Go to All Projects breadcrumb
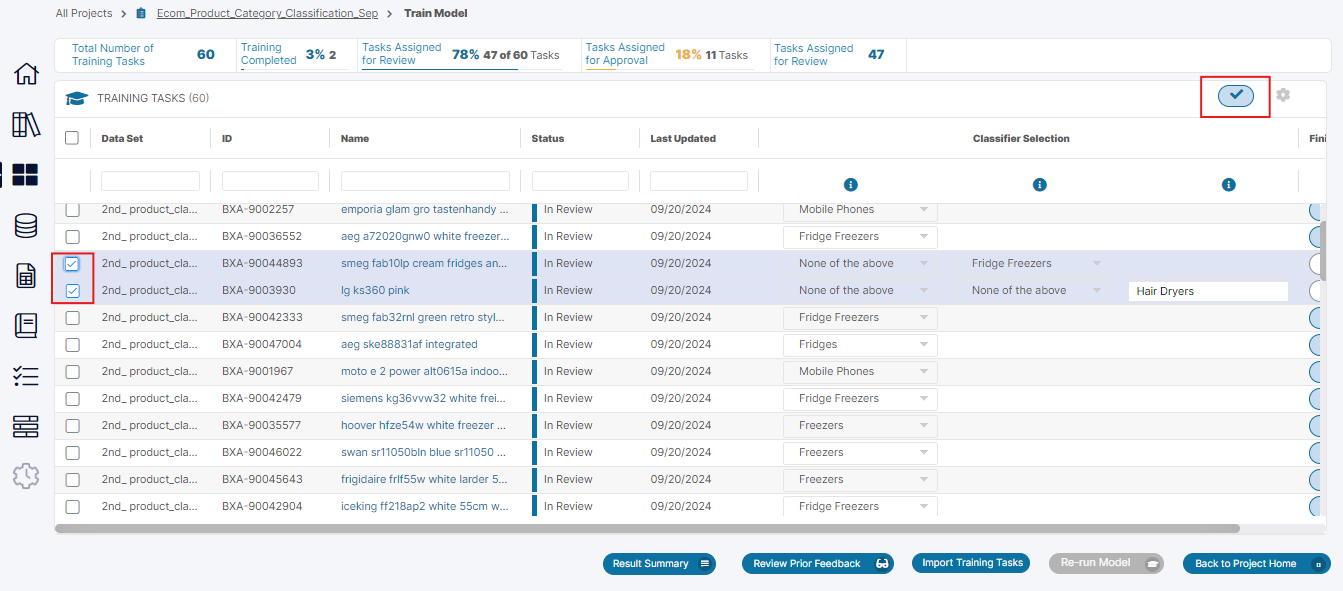This screenshot has width=1343, height=591. [x=84, y=14]
